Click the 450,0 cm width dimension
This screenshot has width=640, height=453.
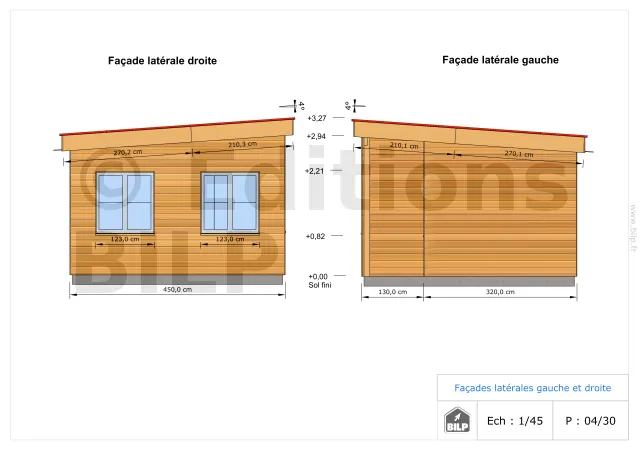(178, 290)
